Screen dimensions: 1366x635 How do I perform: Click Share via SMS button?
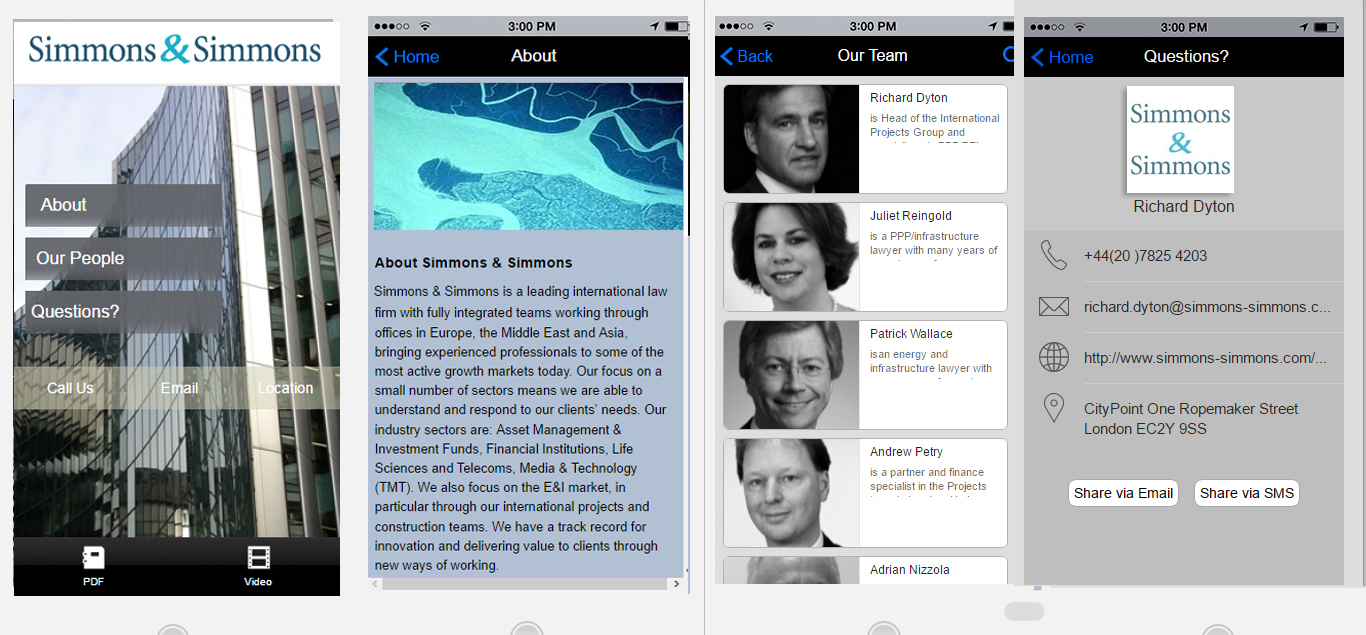tap(1246, 493)
